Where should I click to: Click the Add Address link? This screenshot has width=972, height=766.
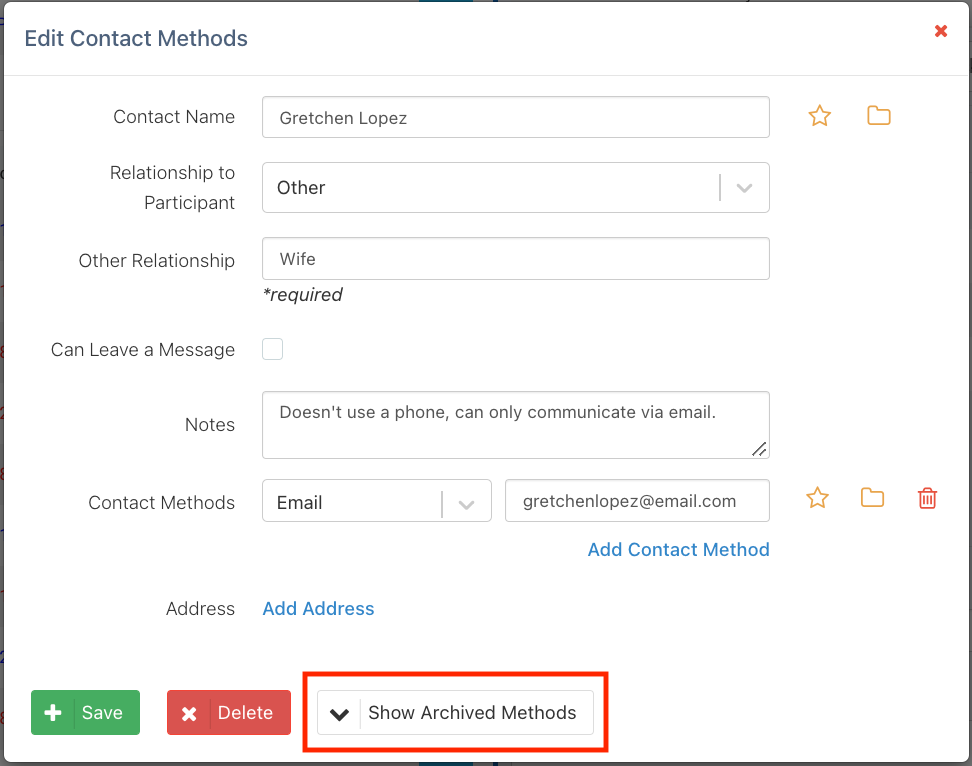[318, 609]
